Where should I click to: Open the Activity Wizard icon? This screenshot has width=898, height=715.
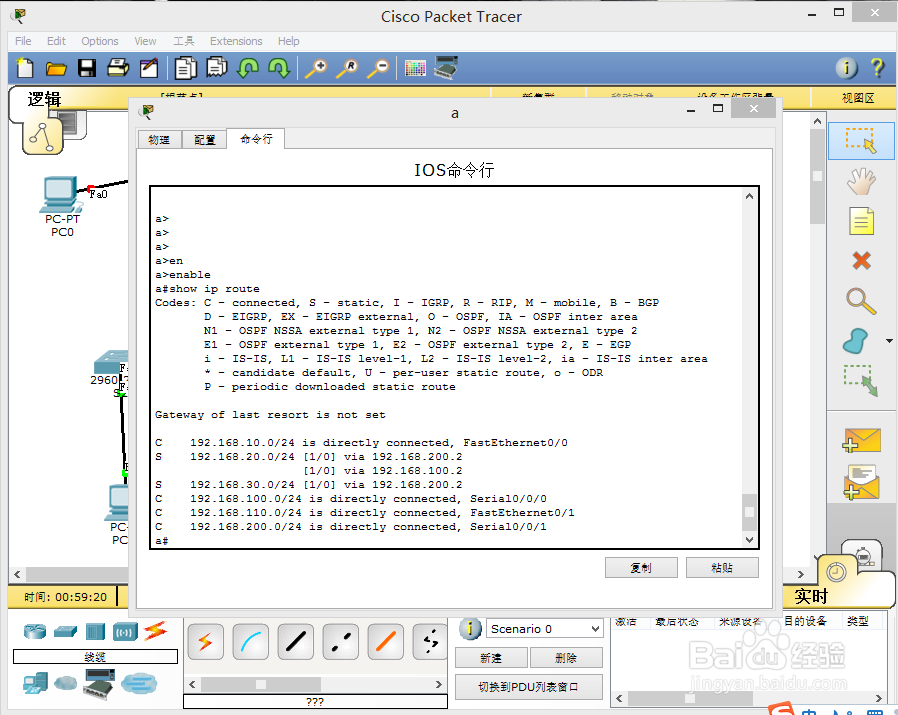tap(149, 68)
